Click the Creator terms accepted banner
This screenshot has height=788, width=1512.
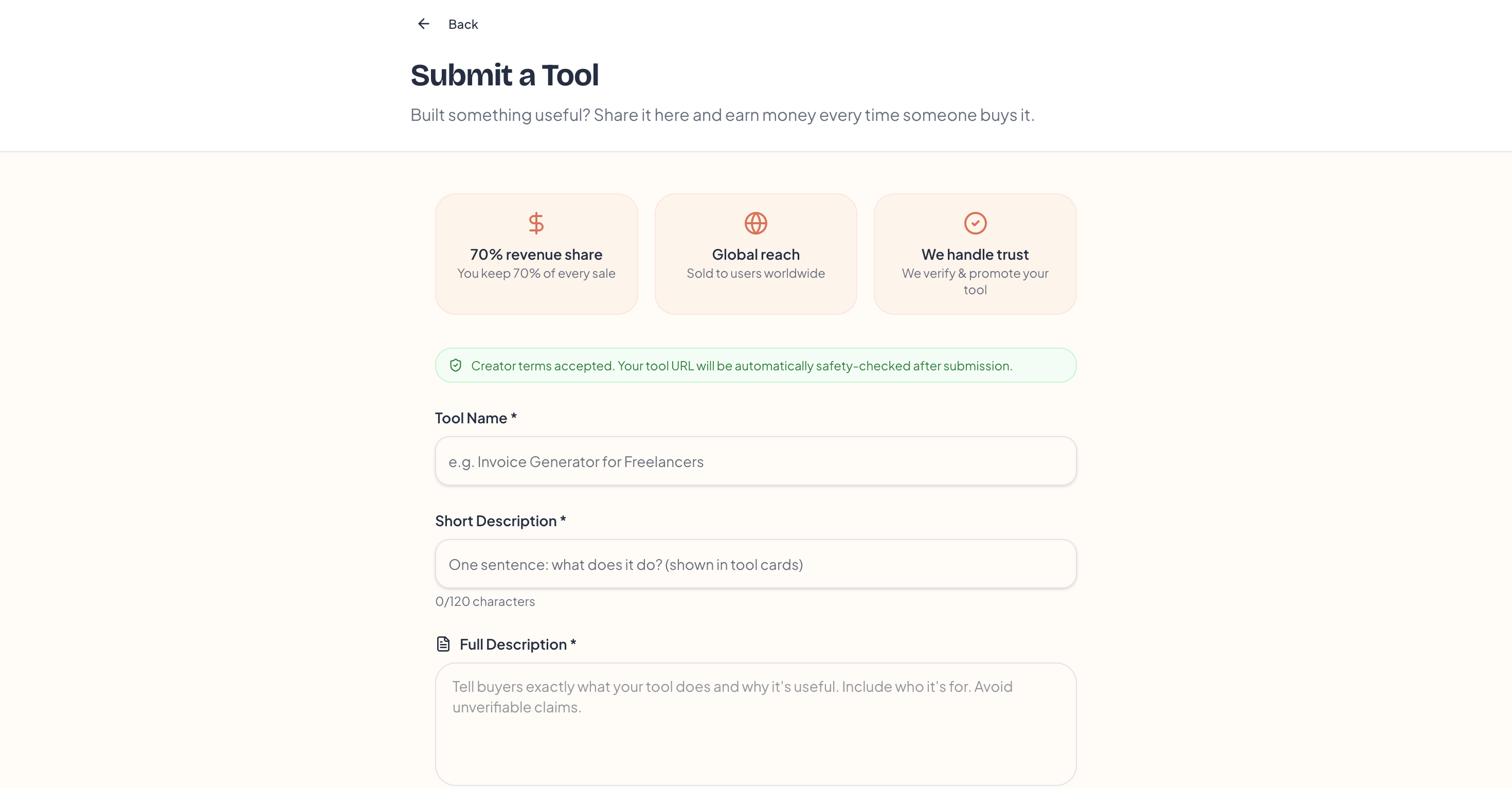(x=755, y=365)
